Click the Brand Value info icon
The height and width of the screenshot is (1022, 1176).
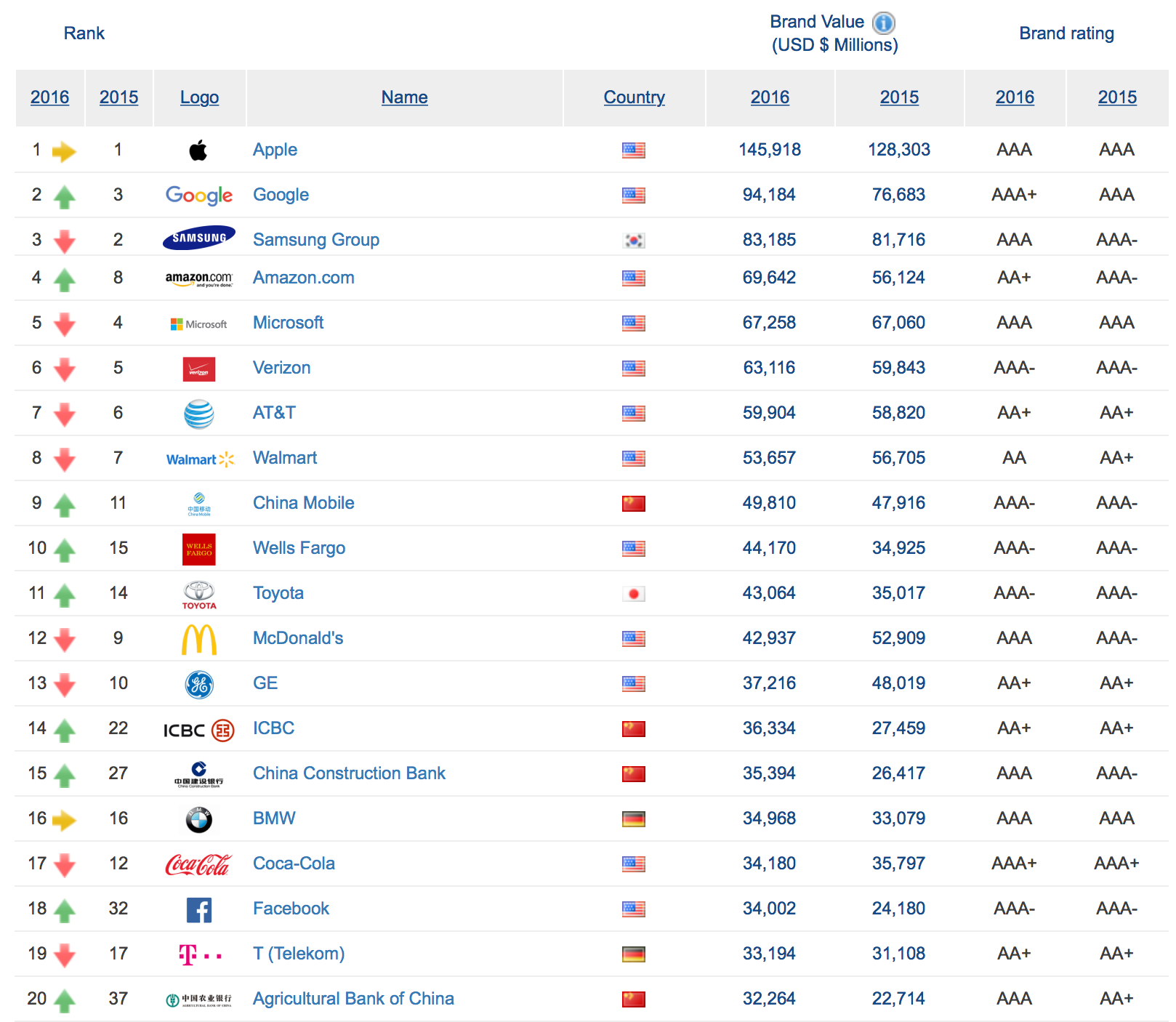click(883, 23)
